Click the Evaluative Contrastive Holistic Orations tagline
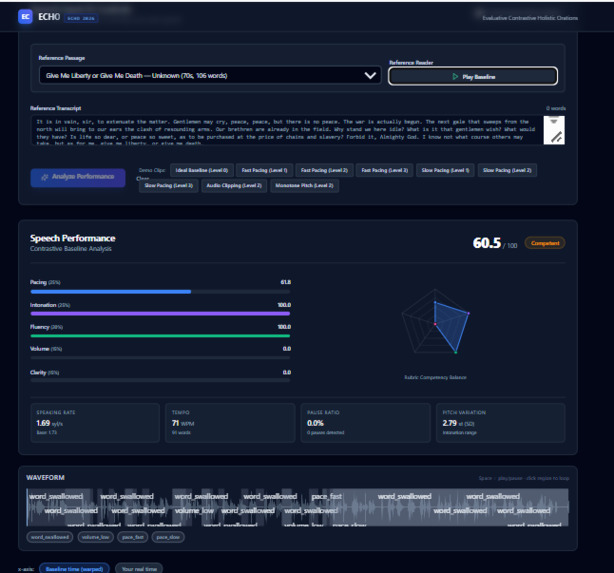 (x=530, y=18)
